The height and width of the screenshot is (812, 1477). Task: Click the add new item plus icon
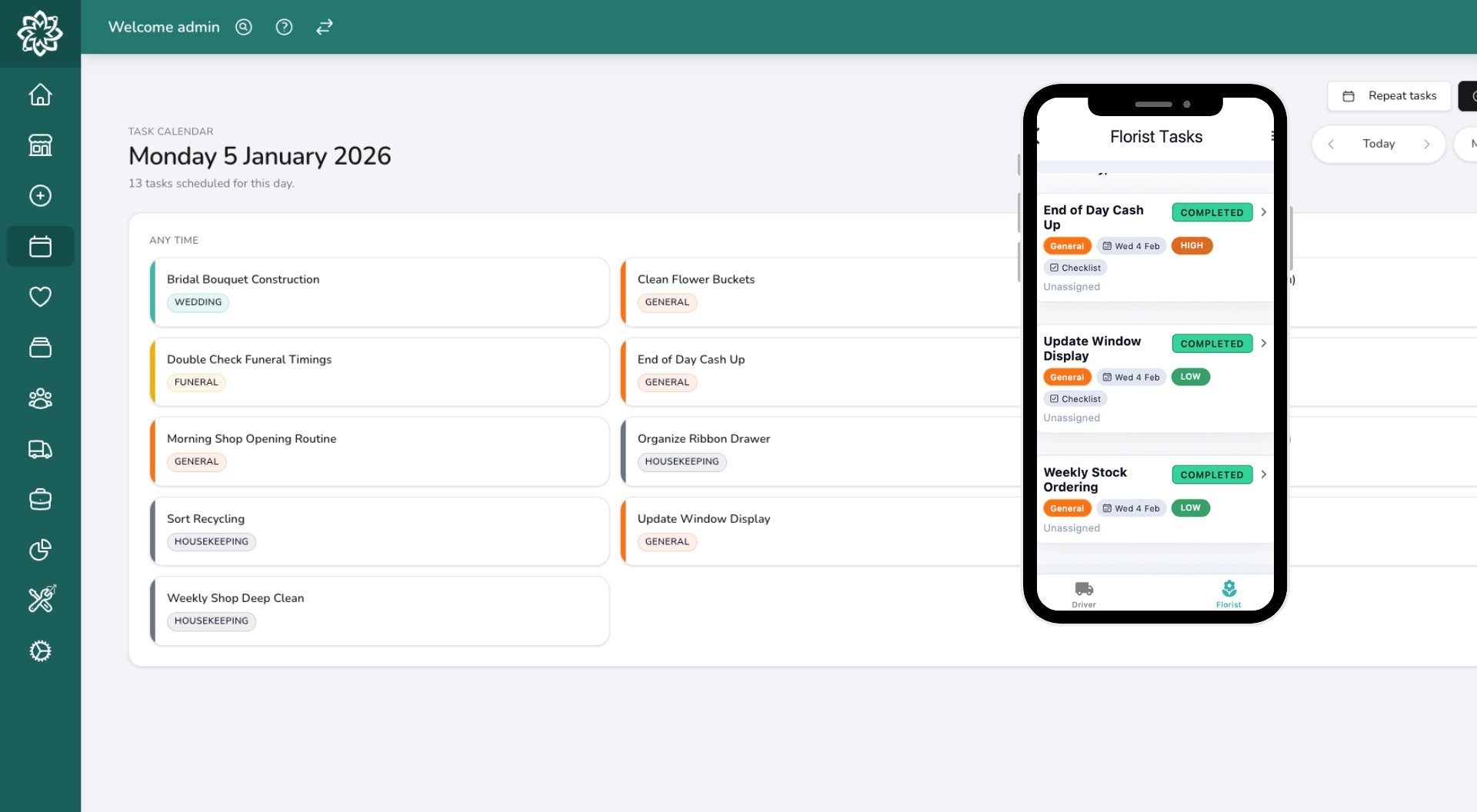click(x=40, y=195)
